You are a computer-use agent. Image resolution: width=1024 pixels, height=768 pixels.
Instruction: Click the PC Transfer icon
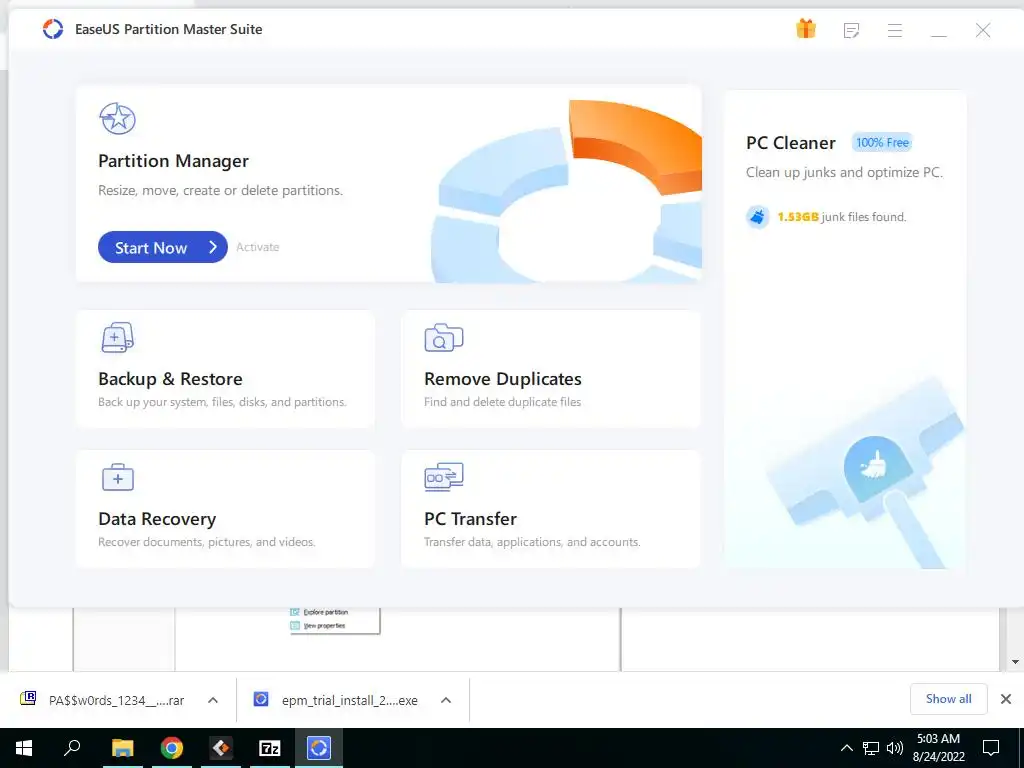(x=443, y=477)
